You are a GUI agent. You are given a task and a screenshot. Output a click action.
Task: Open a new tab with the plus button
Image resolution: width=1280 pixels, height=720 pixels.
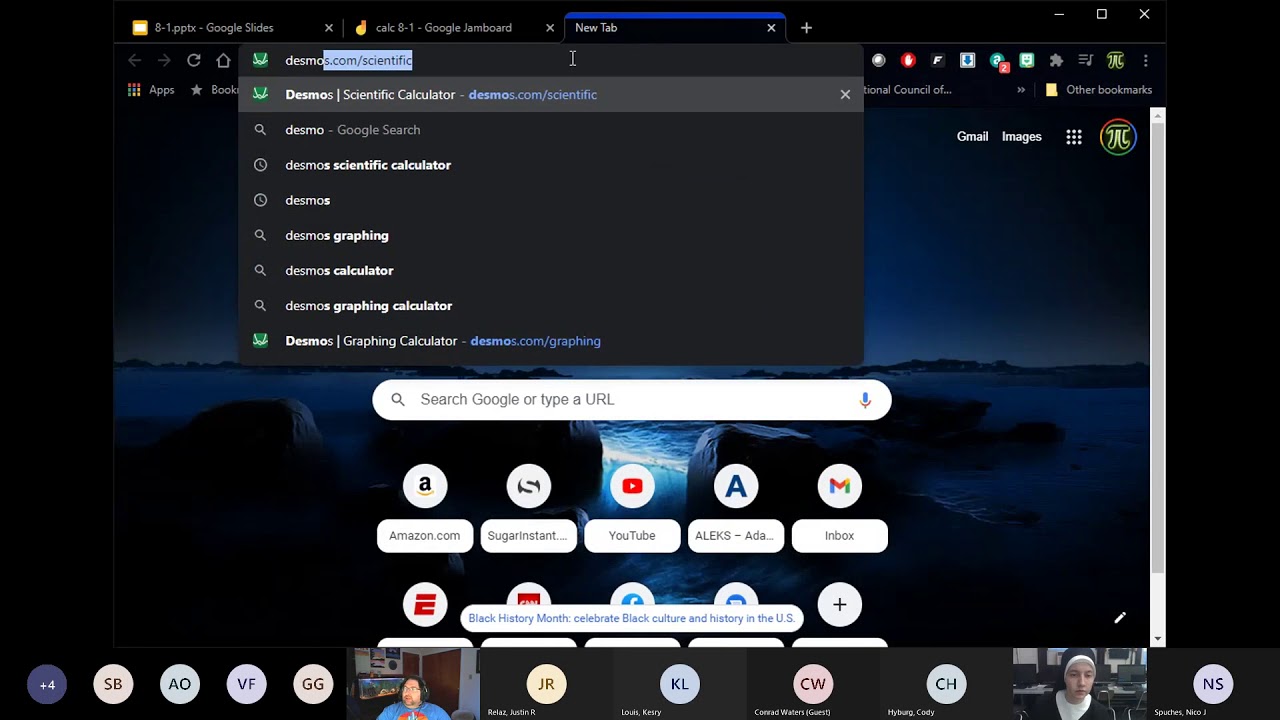tap(806, 28)
